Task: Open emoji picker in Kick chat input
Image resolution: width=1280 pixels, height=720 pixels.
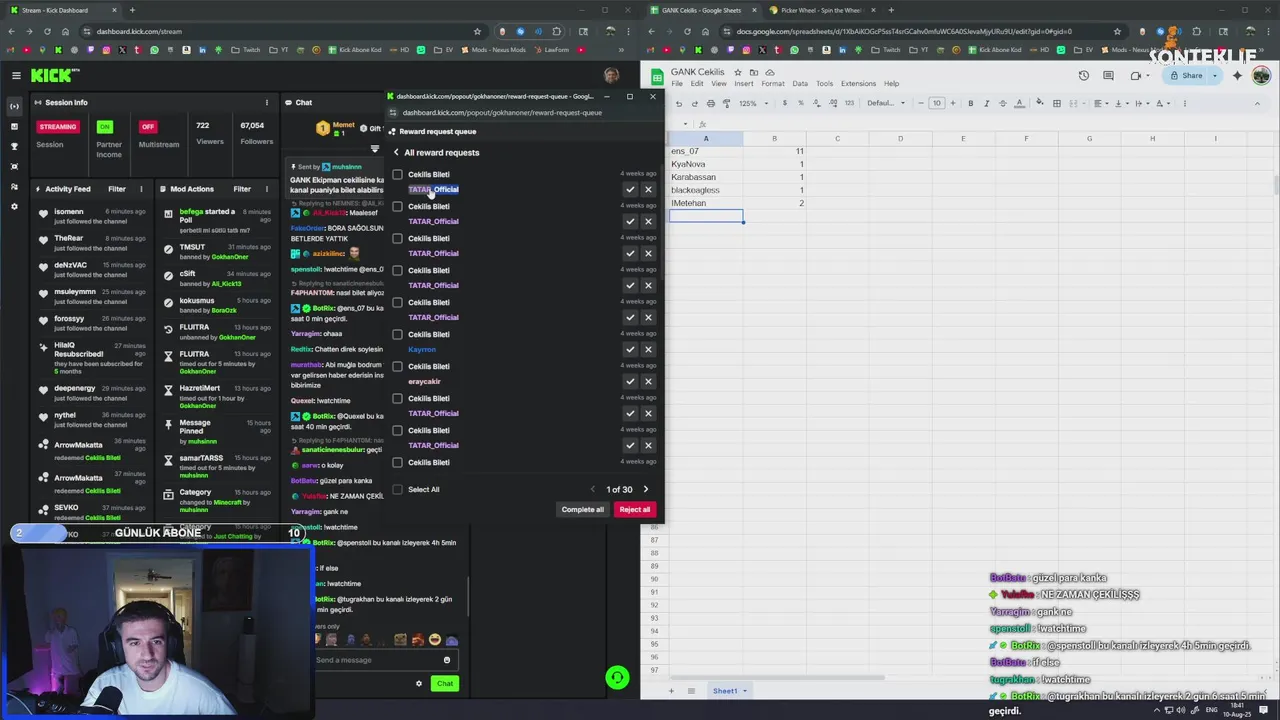Action: (x=447, y=660)
